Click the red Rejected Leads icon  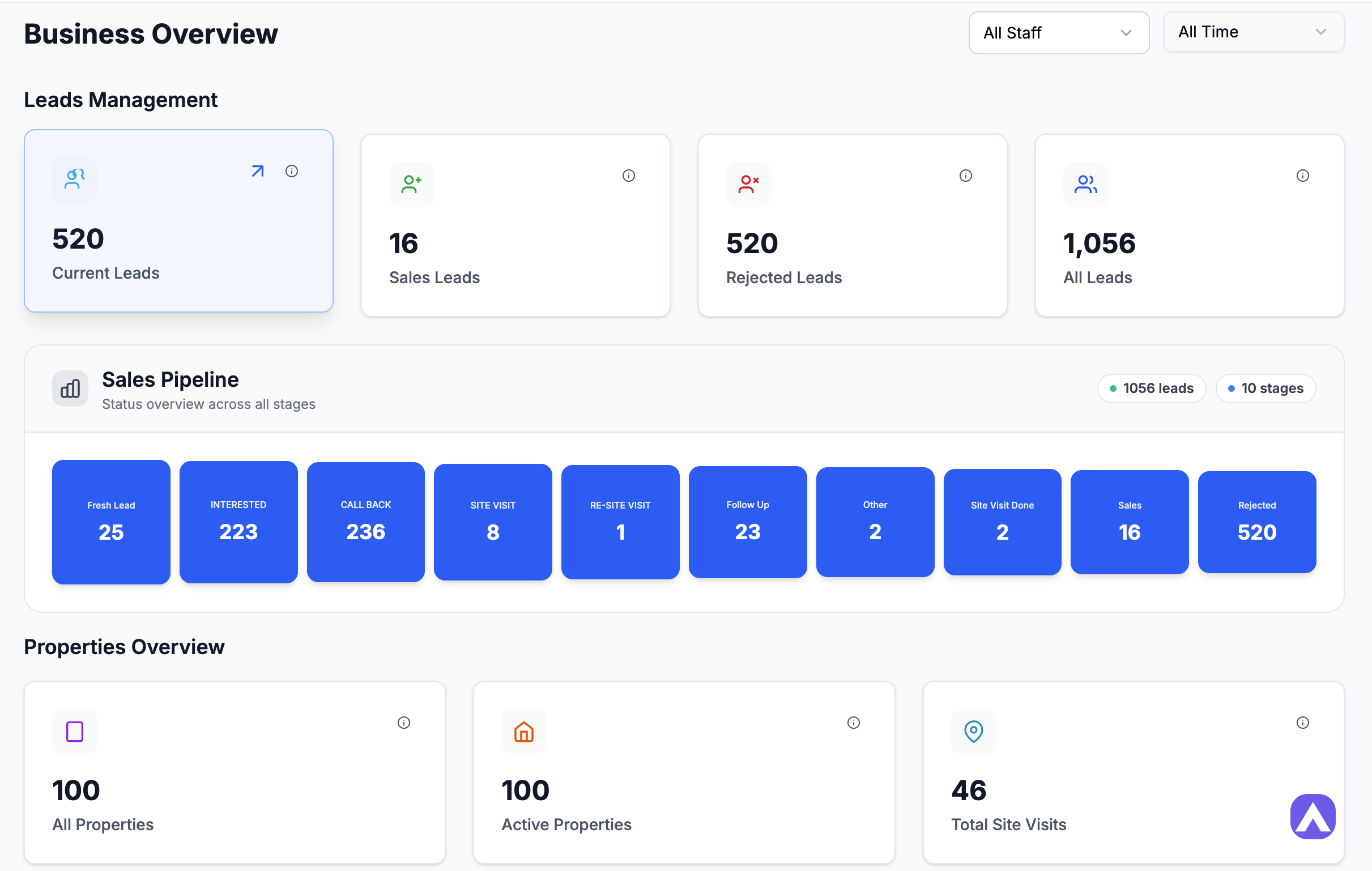(x=748, y=184)
